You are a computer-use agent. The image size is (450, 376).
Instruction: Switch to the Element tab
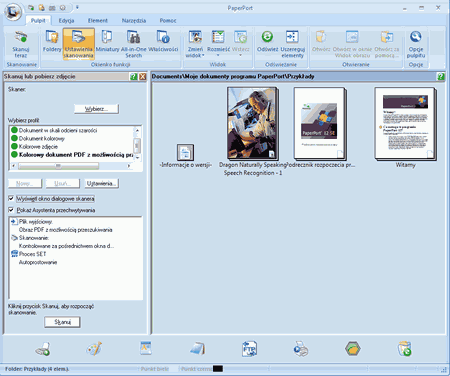pyautogui.click(x=98, y=21)
